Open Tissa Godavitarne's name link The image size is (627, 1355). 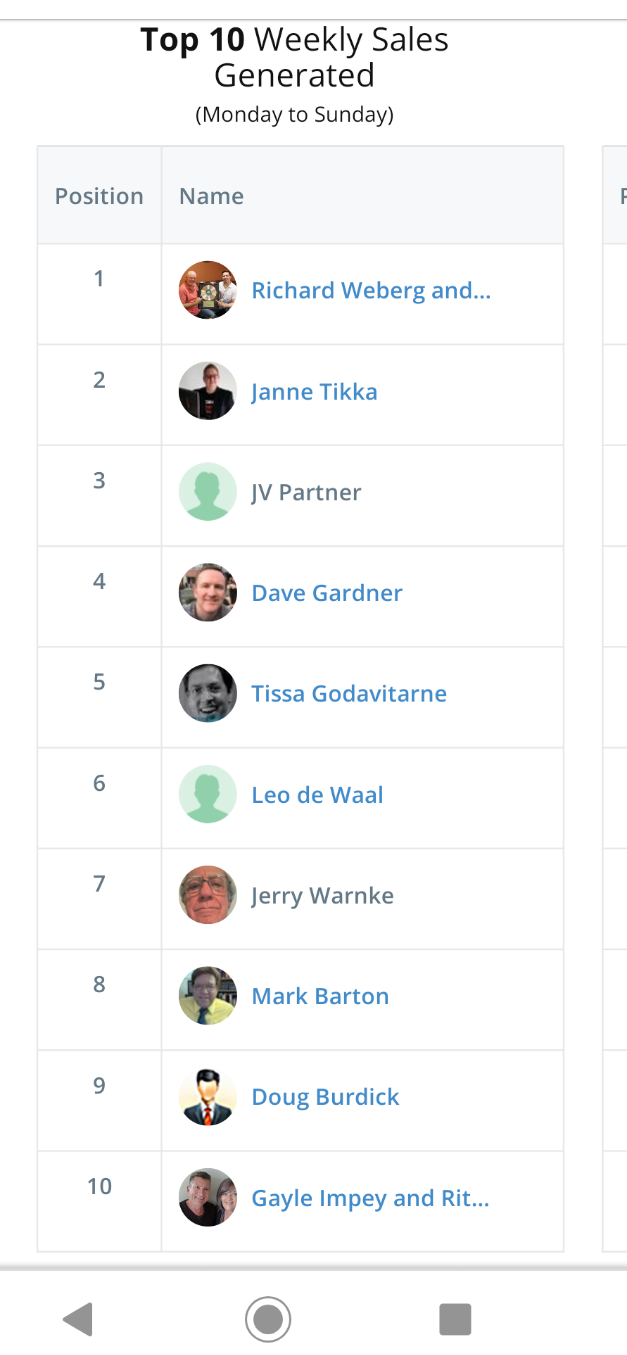tap(349, 694)
